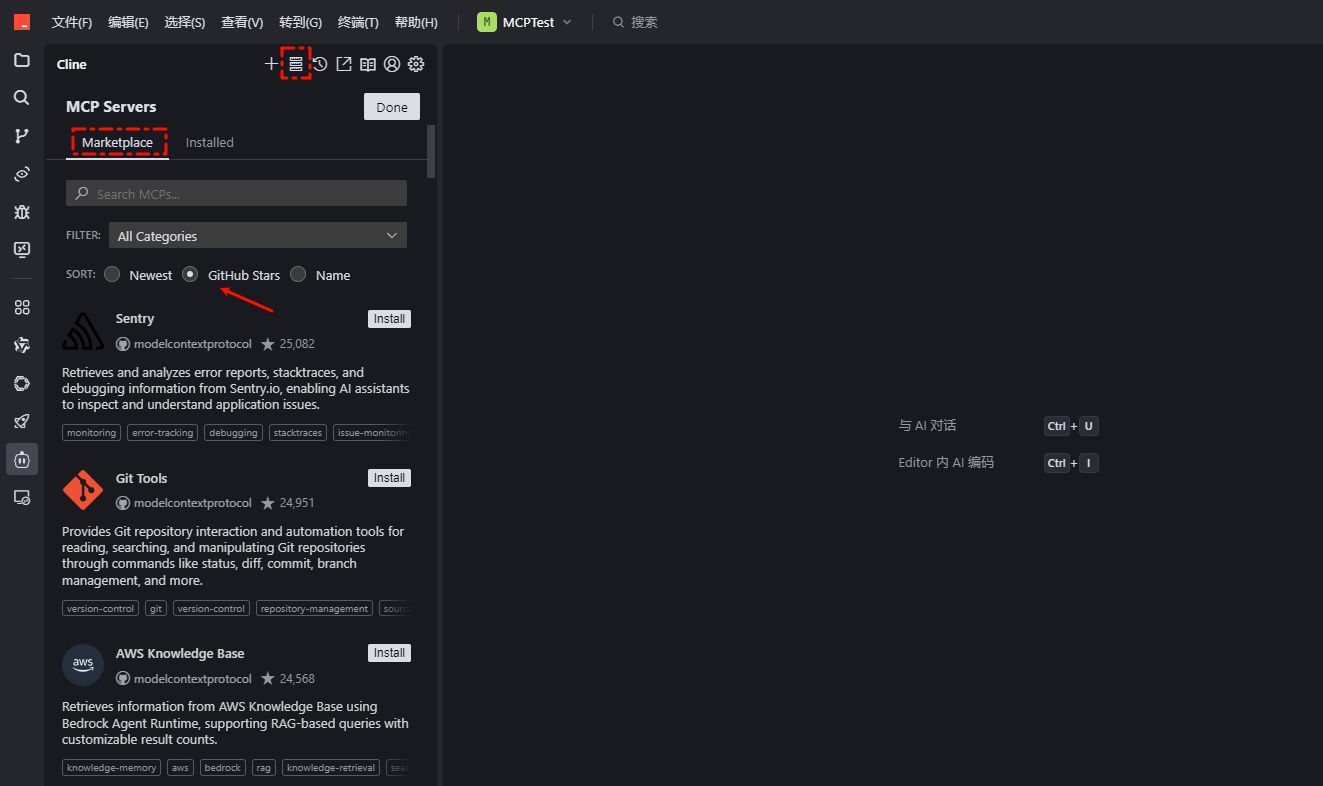The width and height of the screenshot is (1323, 786).
Task: Open AWS Knowledge Base modelcontextprotocol GitHub link
Action: pos(184,678)
